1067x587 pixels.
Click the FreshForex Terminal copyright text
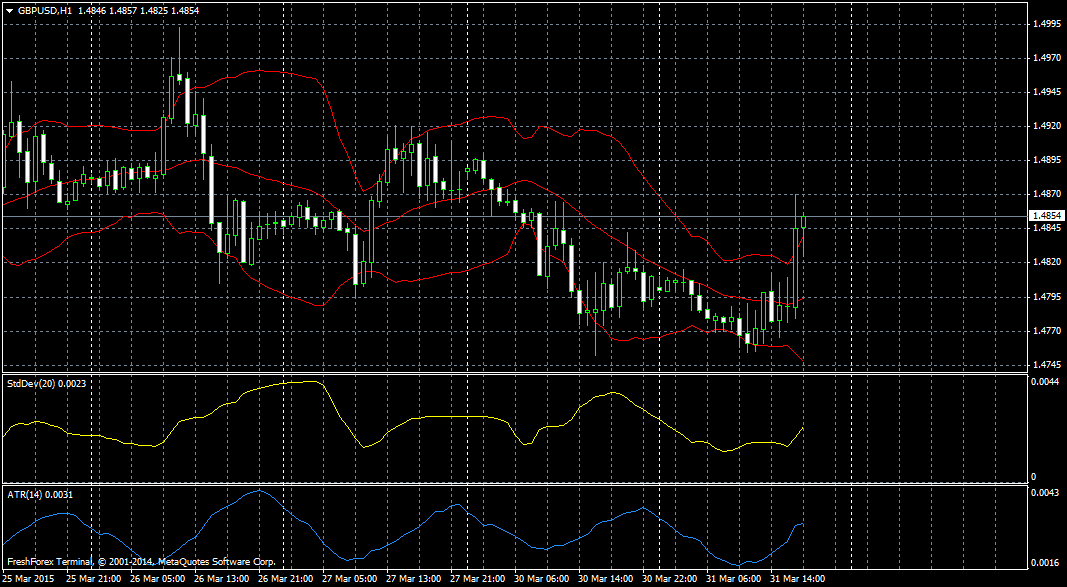[x=140, y=562]
